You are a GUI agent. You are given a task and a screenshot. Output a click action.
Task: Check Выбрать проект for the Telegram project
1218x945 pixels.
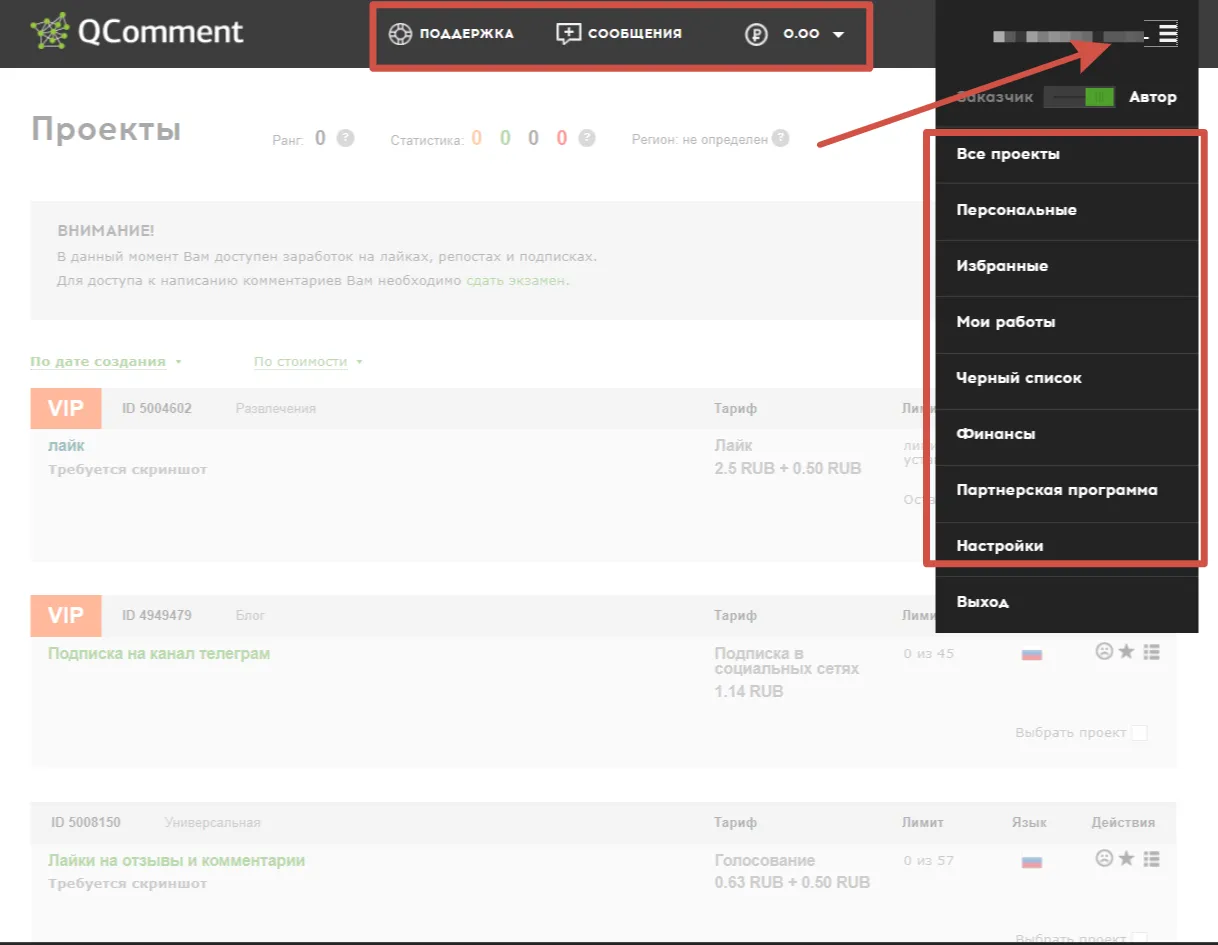point(1138,733)
